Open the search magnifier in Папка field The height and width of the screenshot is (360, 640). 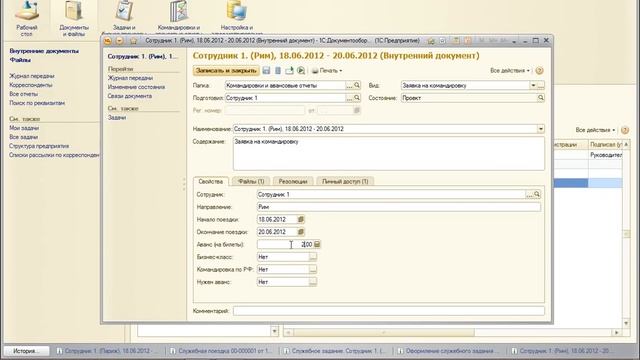click(x=357, y=85)
